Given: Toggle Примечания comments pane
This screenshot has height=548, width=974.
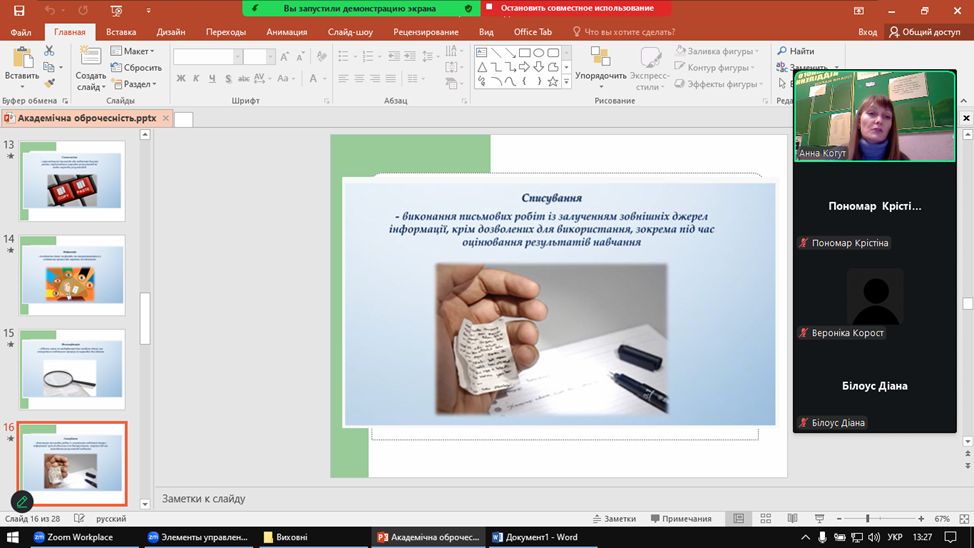Looking at the screenshot, I should (x=680, y=519).
